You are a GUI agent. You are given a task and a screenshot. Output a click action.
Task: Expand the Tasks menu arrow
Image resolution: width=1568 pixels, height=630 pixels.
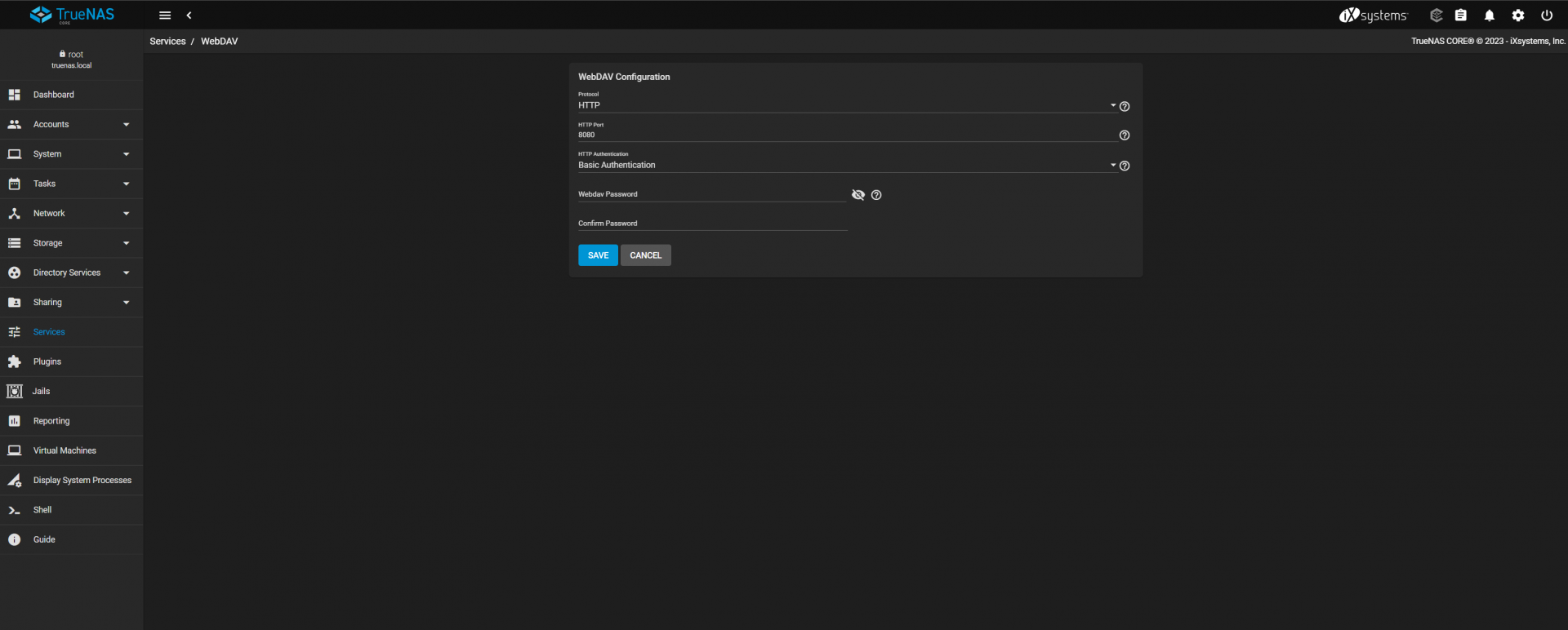pos(127,184)
